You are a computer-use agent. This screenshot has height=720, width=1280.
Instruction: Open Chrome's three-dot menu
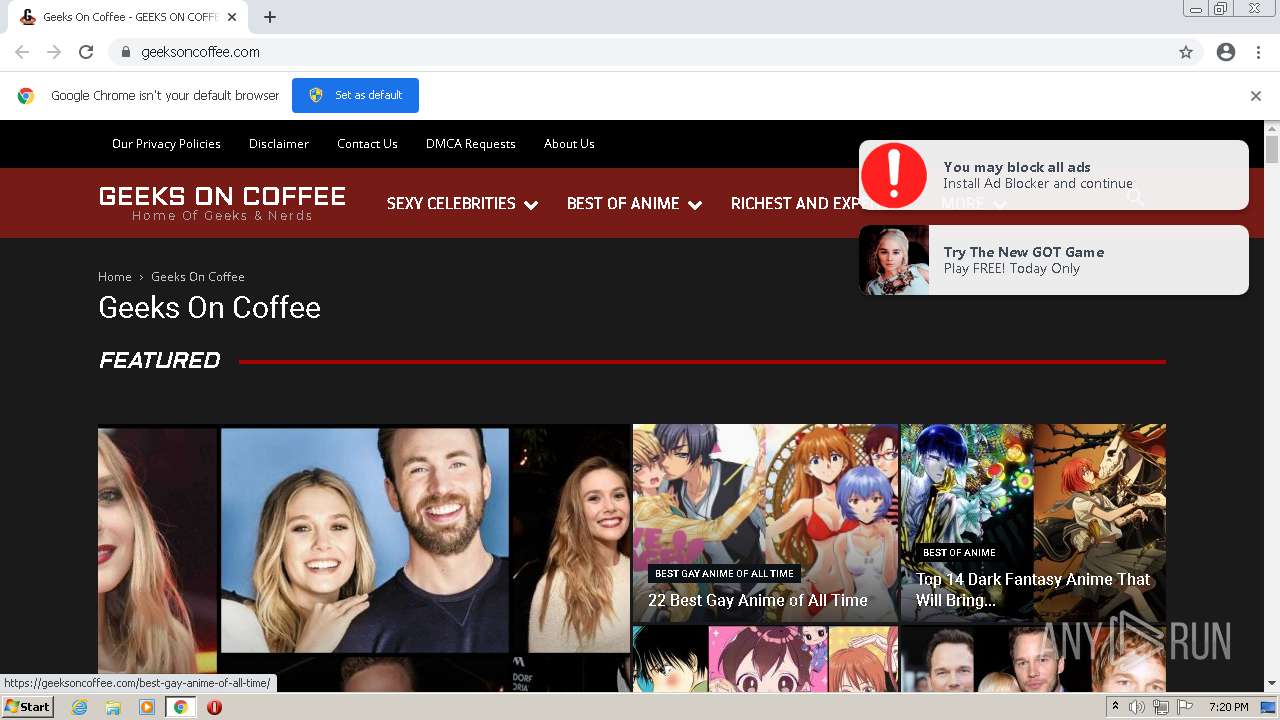click(x=1258, y=52)
